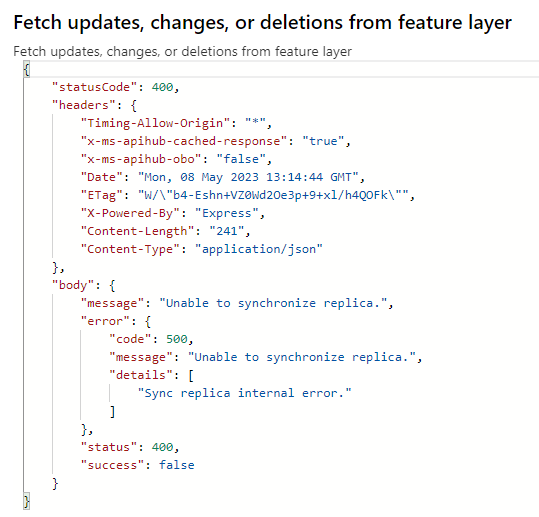Click the Content-Type value application/json
The image size is (539, 517).
258,249
